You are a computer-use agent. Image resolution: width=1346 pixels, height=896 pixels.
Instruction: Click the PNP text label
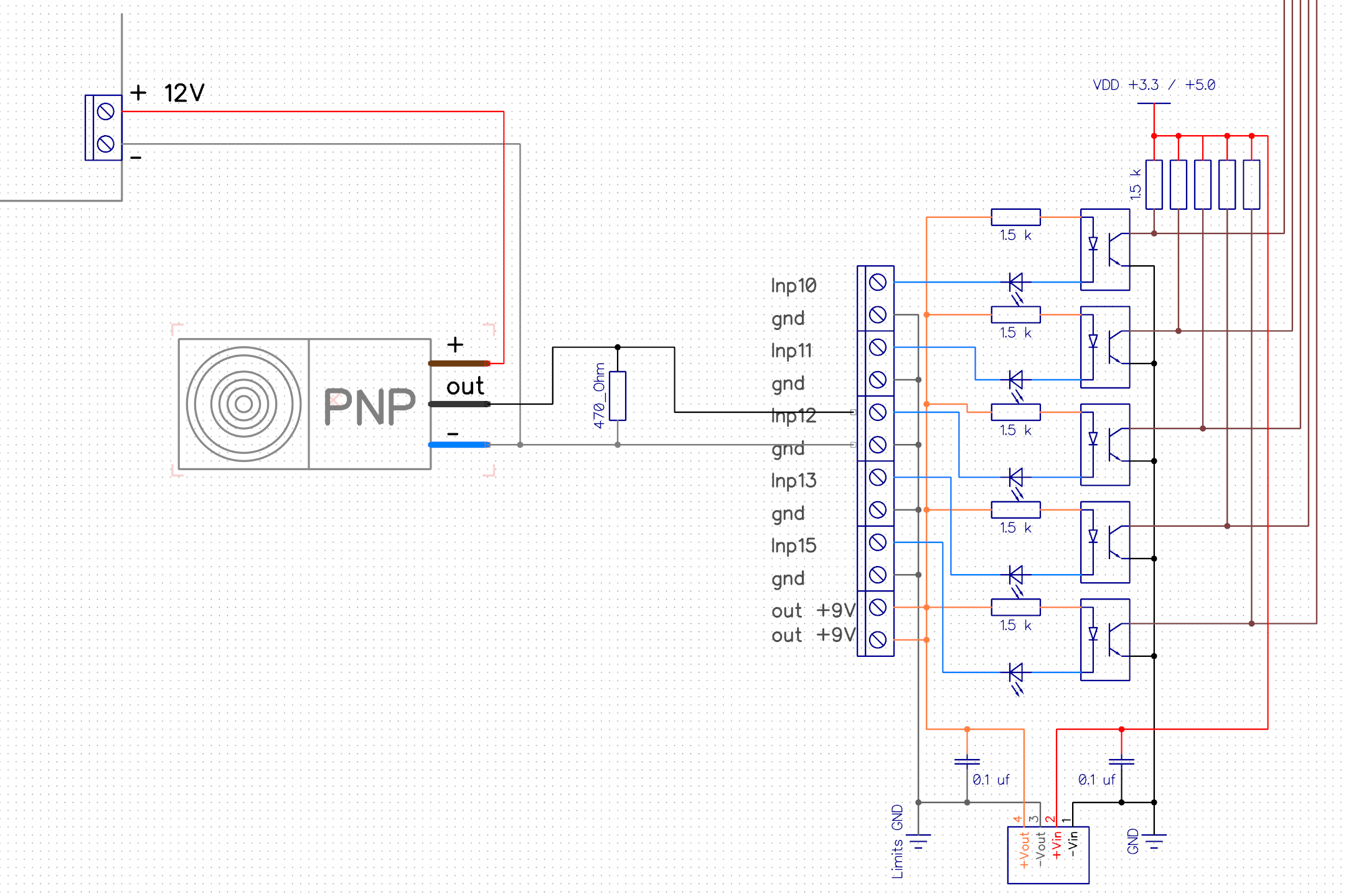(x=369, y=407)
